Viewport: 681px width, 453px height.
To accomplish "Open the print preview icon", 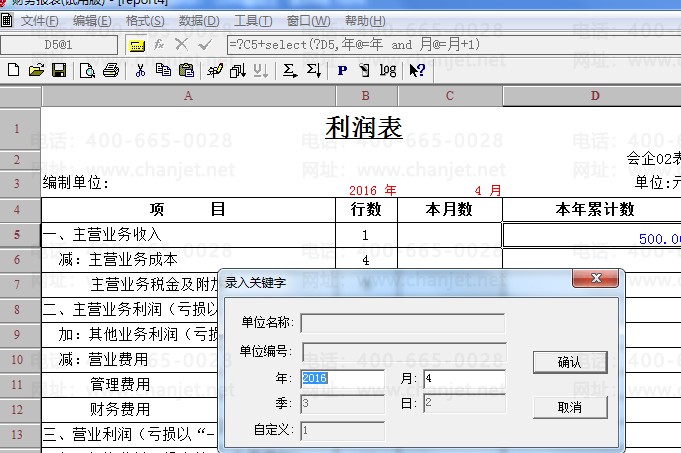I will pyautogui.click(x=87, y=70).
